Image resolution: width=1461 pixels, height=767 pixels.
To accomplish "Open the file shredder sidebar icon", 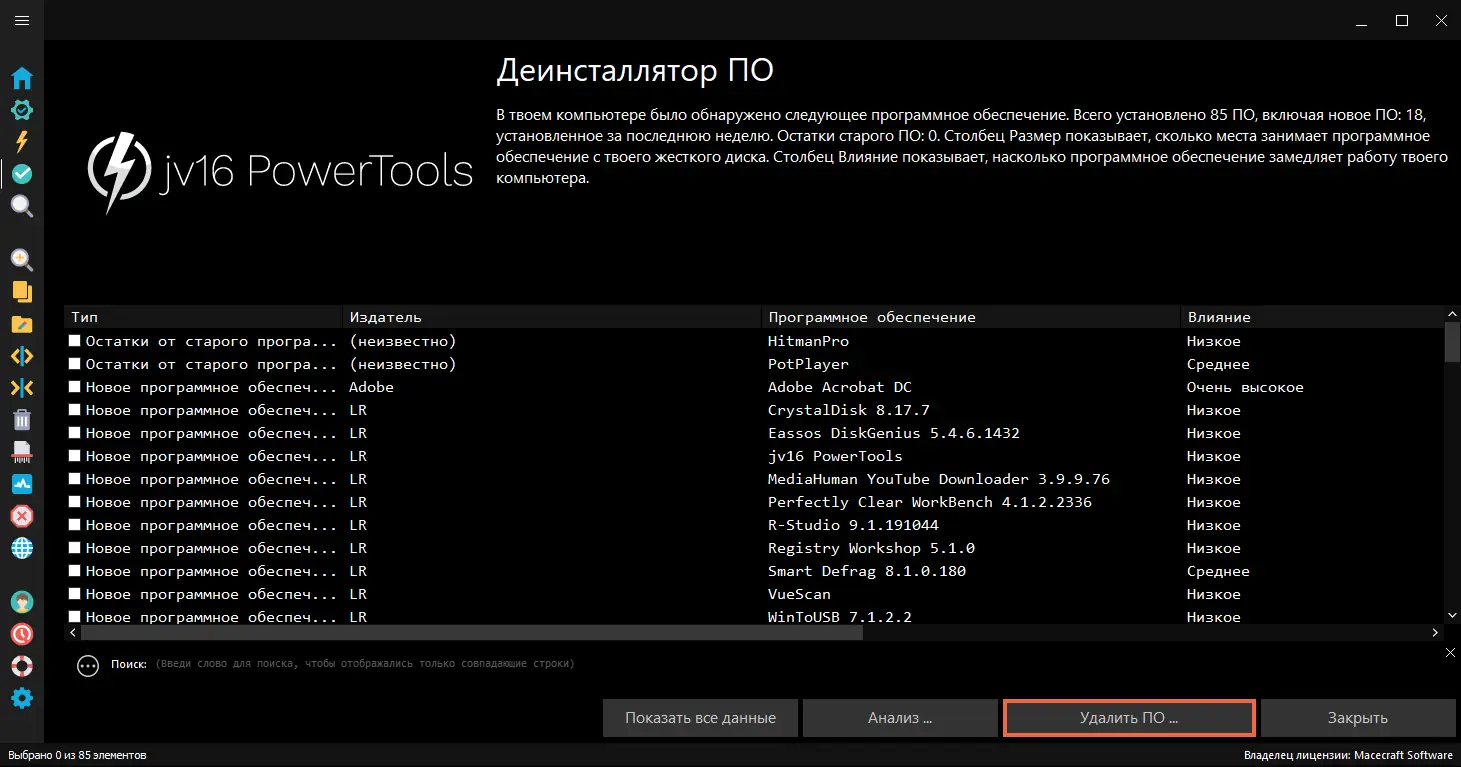I will click(x=22, y=452).
